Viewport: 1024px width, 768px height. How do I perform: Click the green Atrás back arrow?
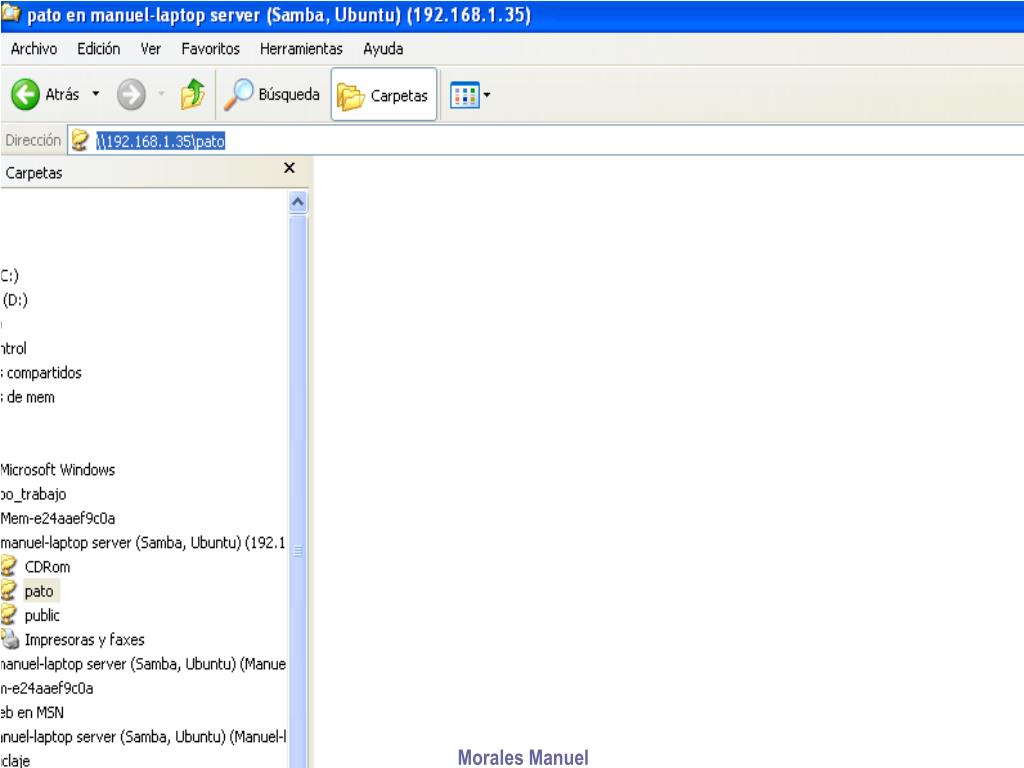(25, 95)
